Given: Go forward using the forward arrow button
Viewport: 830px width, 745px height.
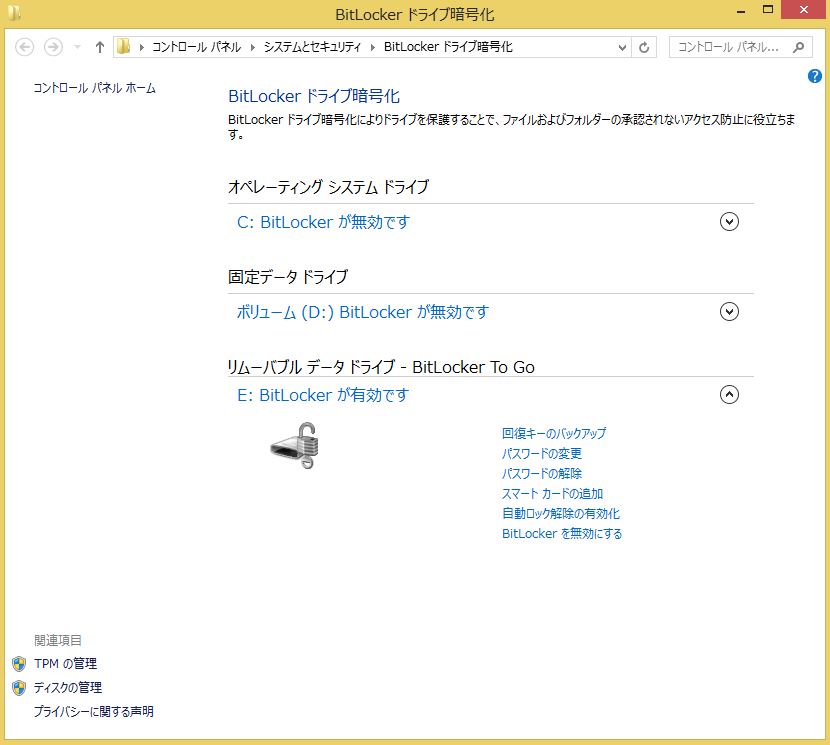Looking at the screenshot, I should 53,47.
